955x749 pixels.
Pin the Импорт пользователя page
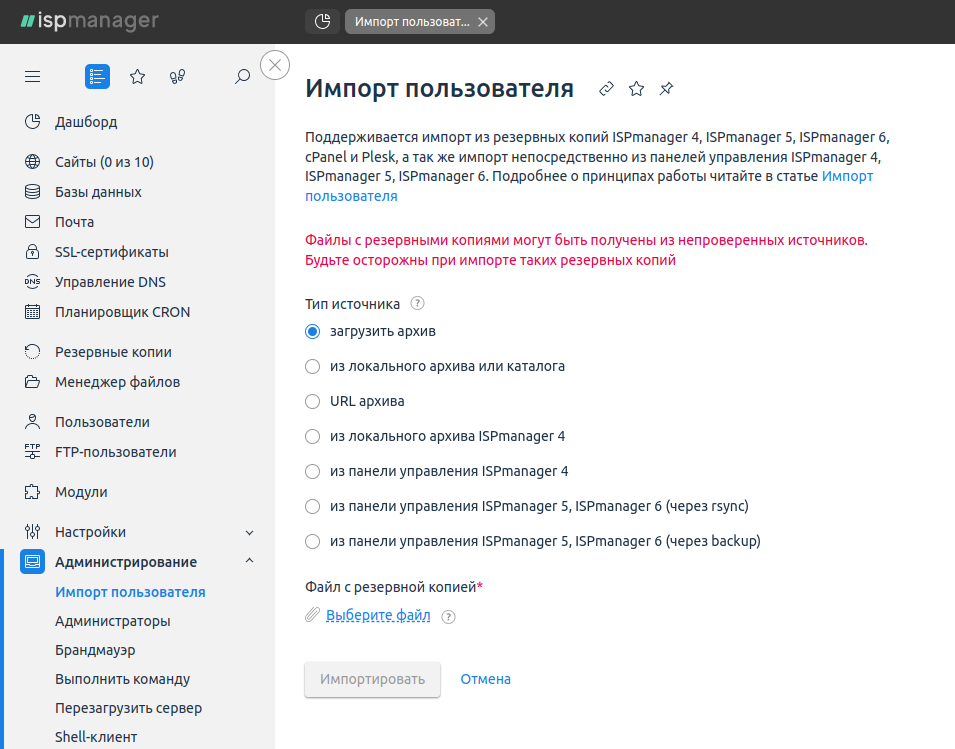(x=666, y=89)
